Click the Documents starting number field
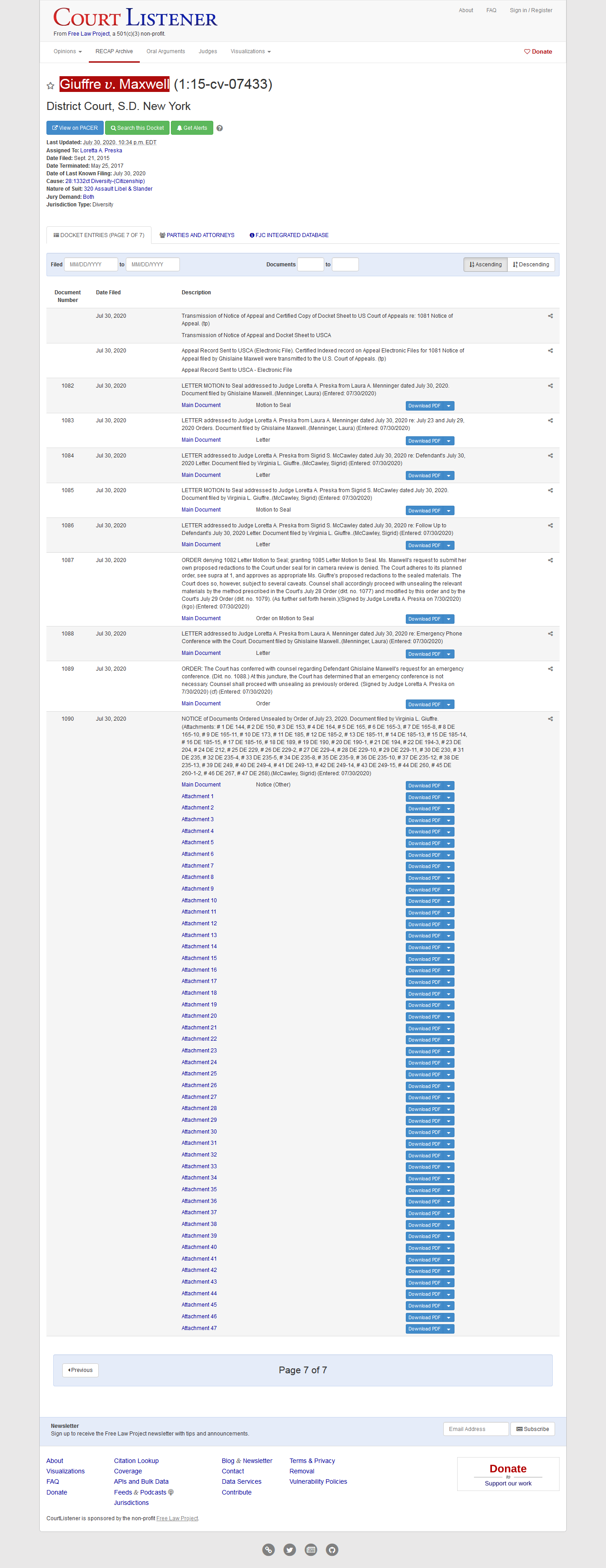Viewport: 606px width, 1568px height. coord(311,265)
